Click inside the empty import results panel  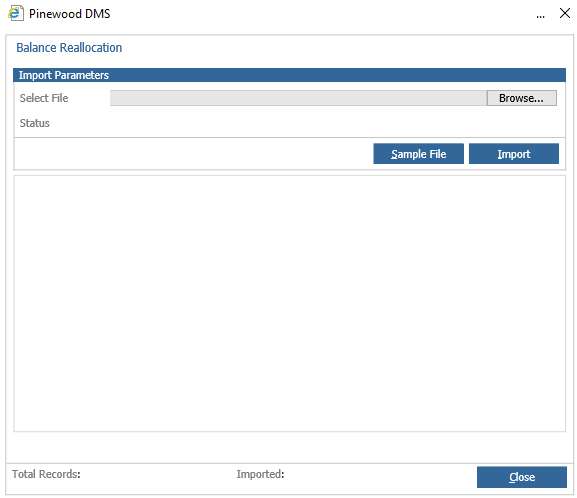pos(289,303)
